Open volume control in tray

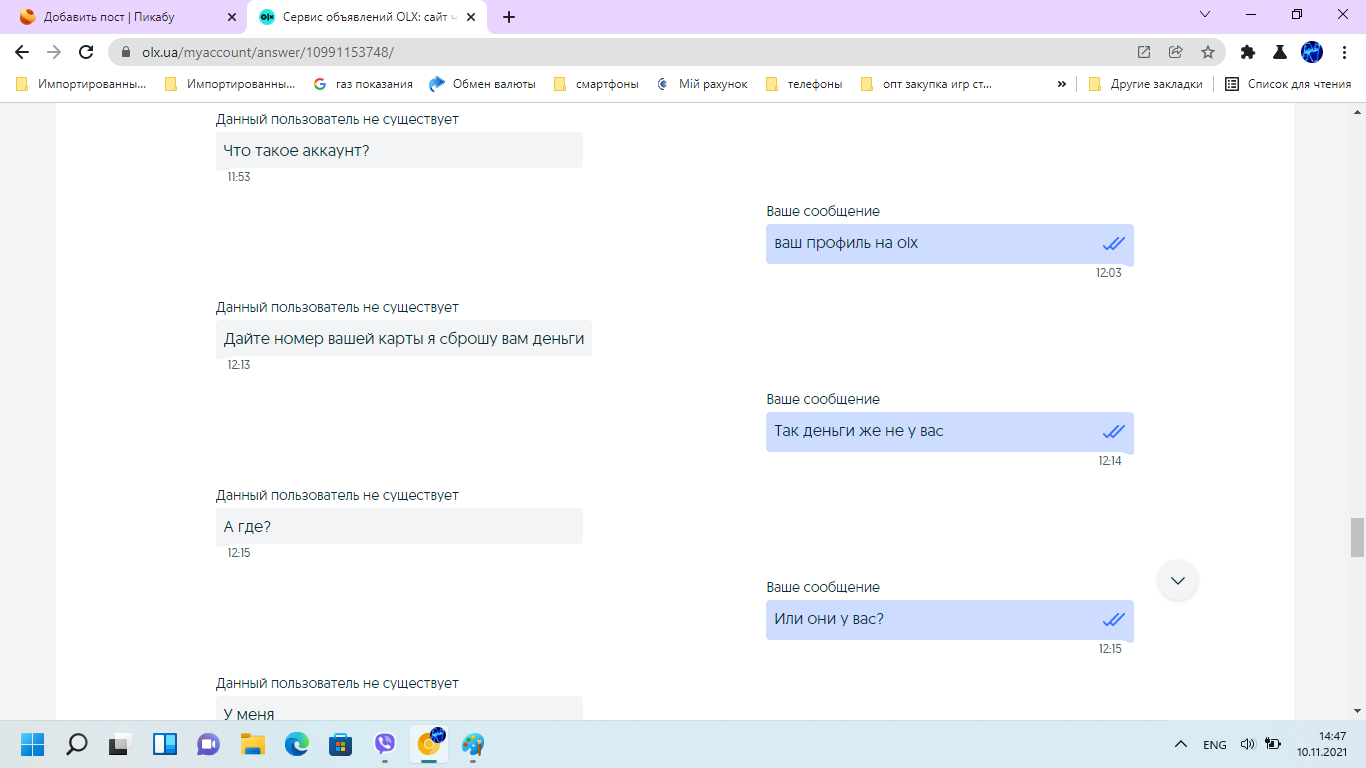(x=1247, y=744)
